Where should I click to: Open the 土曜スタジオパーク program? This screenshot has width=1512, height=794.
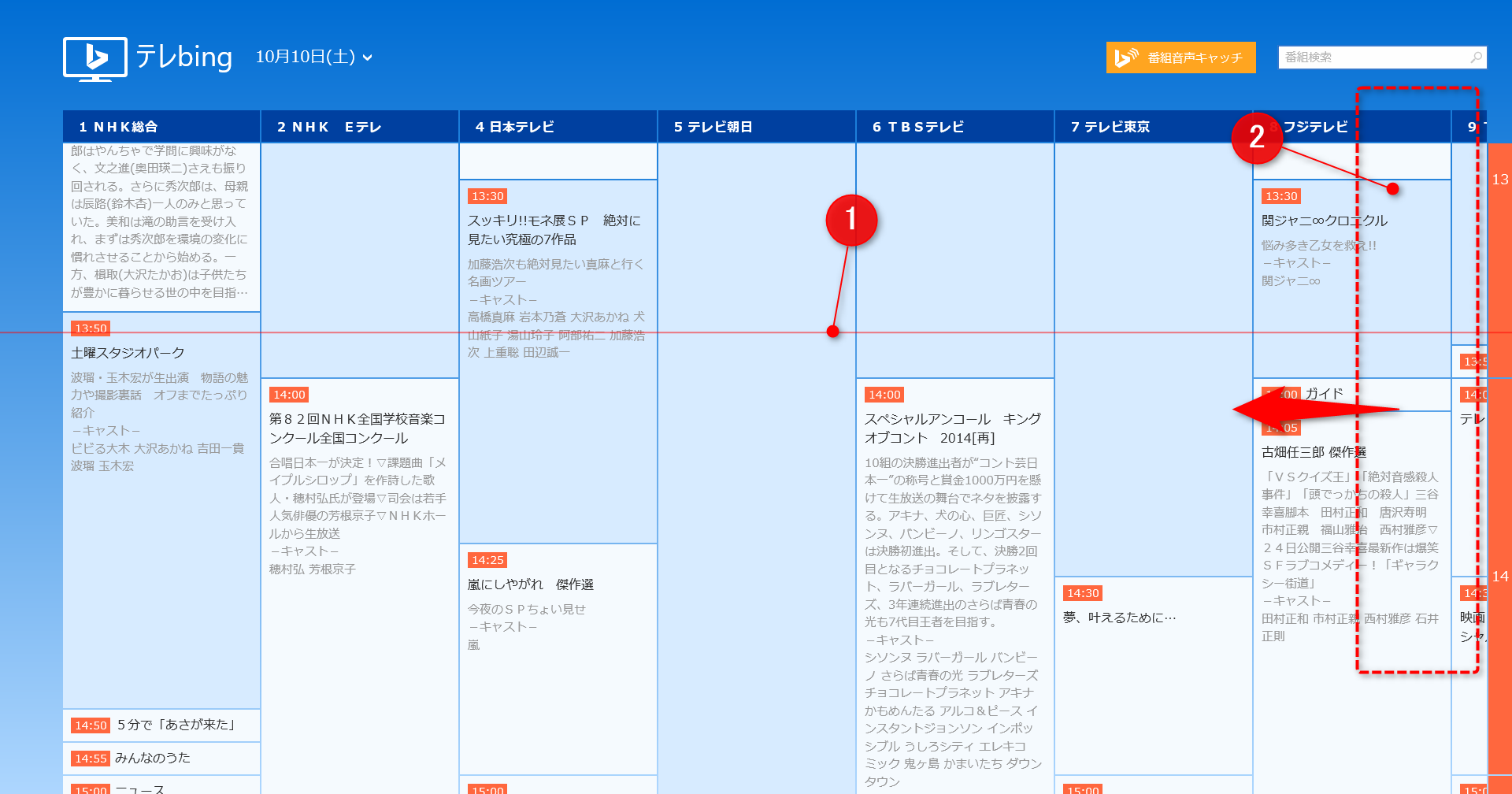coord(128,353)
